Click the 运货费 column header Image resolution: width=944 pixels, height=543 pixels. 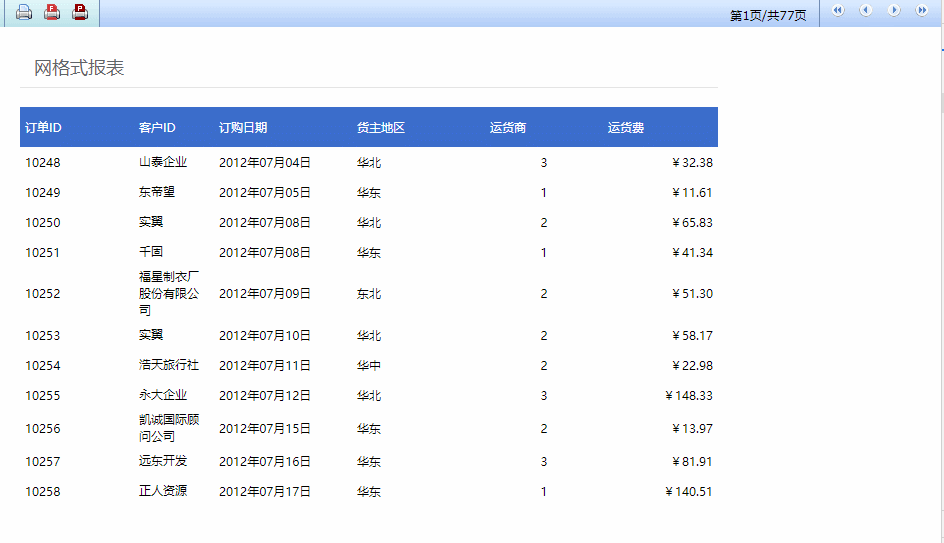(x=626, y=128)
